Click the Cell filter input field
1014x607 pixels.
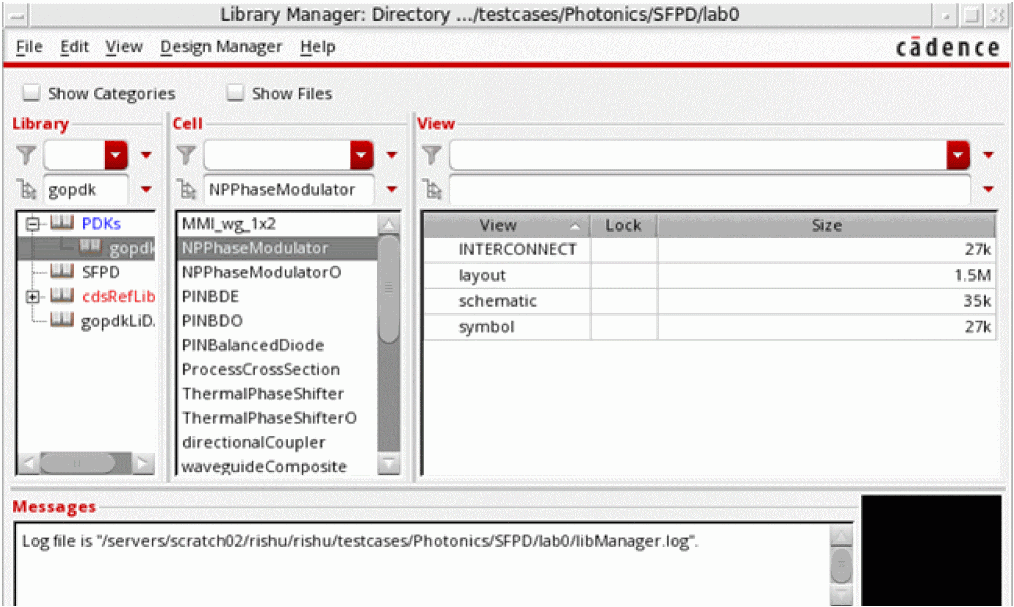(x=277, y=155)
